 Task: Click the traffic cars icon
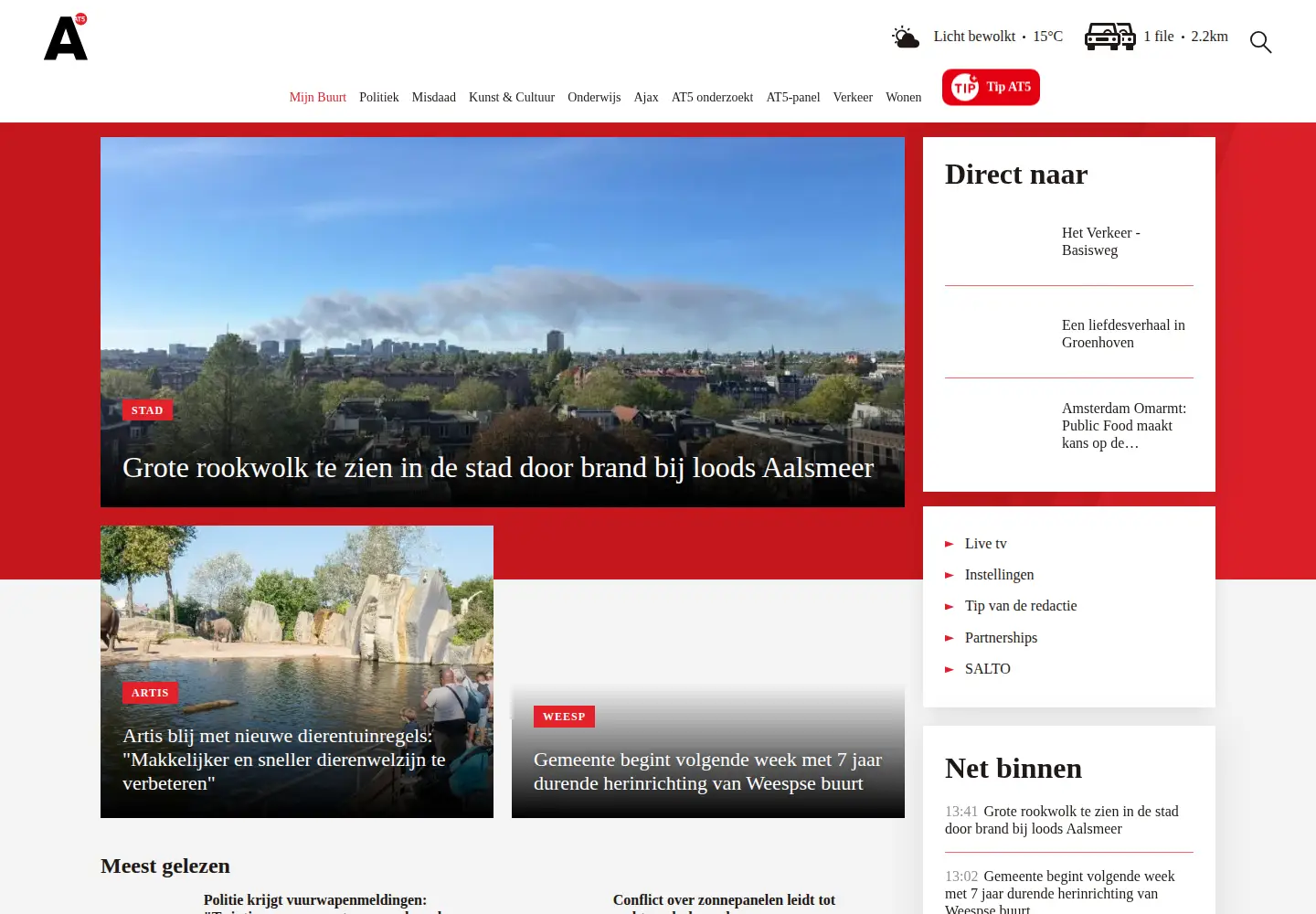point(1109,37)
